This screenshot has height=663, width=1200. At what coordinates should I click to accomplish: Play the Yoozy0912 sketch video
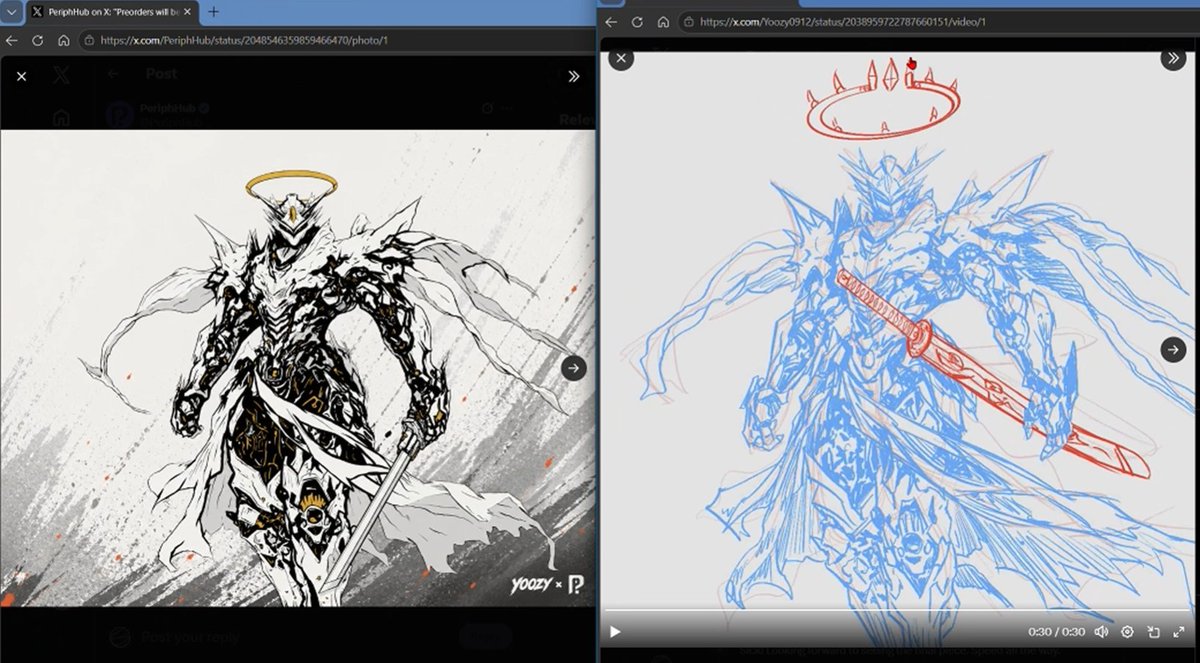point(615,632)
